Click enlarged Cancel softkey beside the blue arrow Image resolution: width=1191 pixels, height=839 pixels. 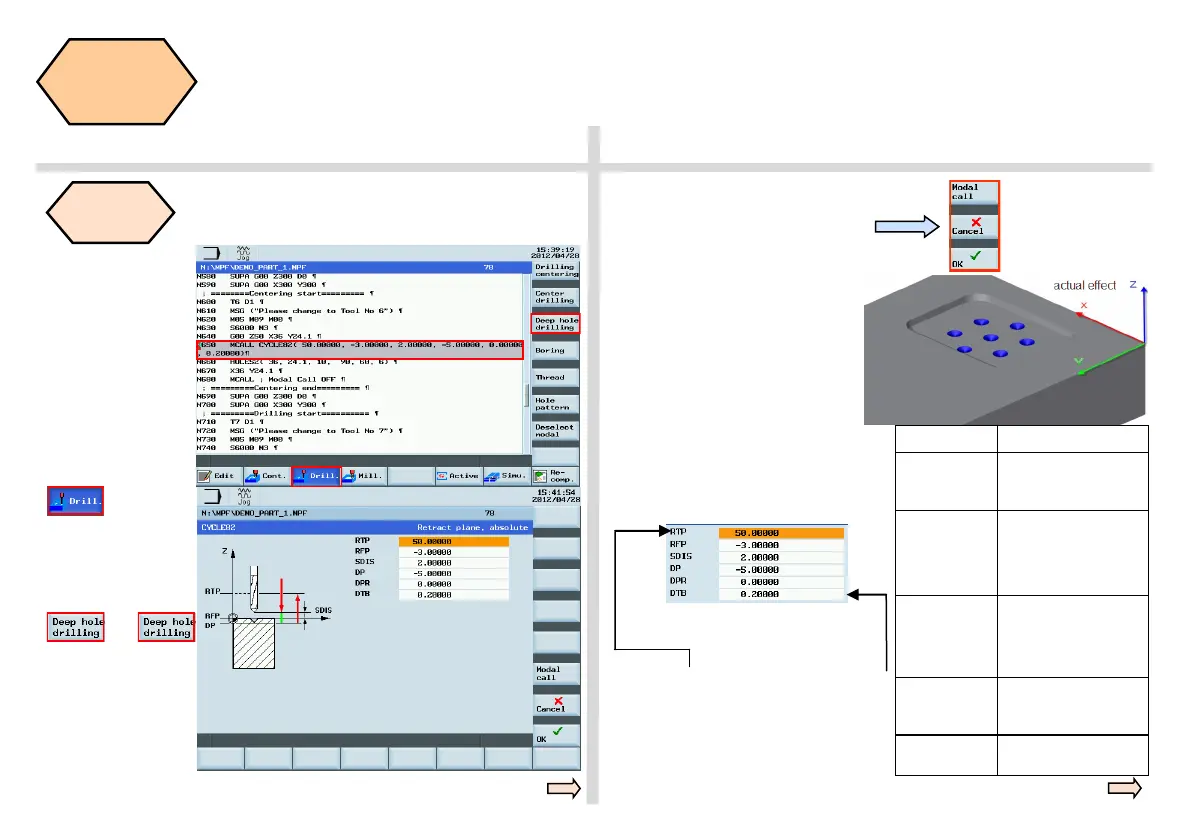974,226
